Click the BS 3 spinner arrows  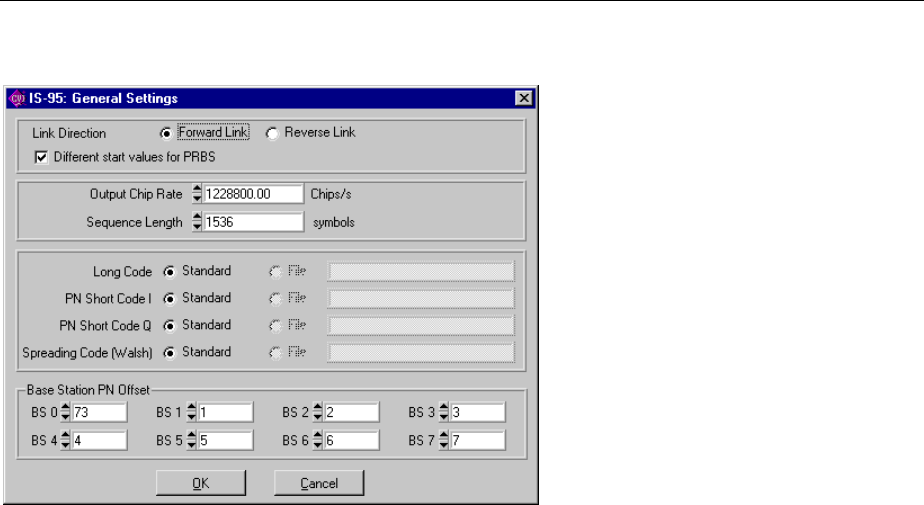[x=444, y=412]
